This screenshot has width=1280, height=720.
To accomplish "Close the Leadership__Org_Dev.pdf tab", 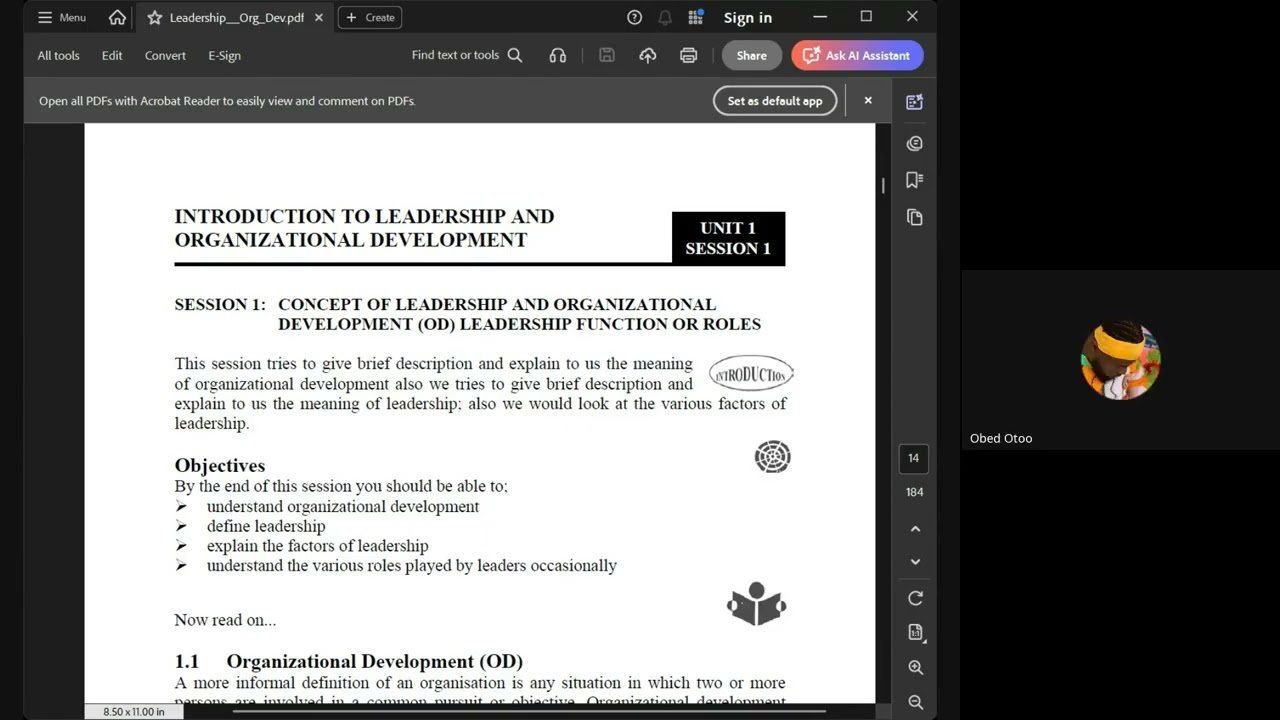I will [x=319, y=17].
